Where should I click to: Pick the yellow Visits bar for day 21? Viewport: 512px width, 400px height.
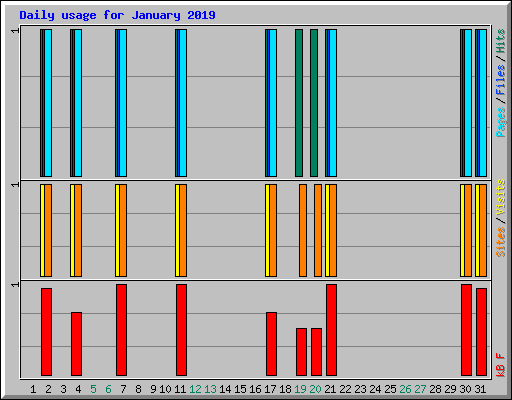tap(327, 230)
